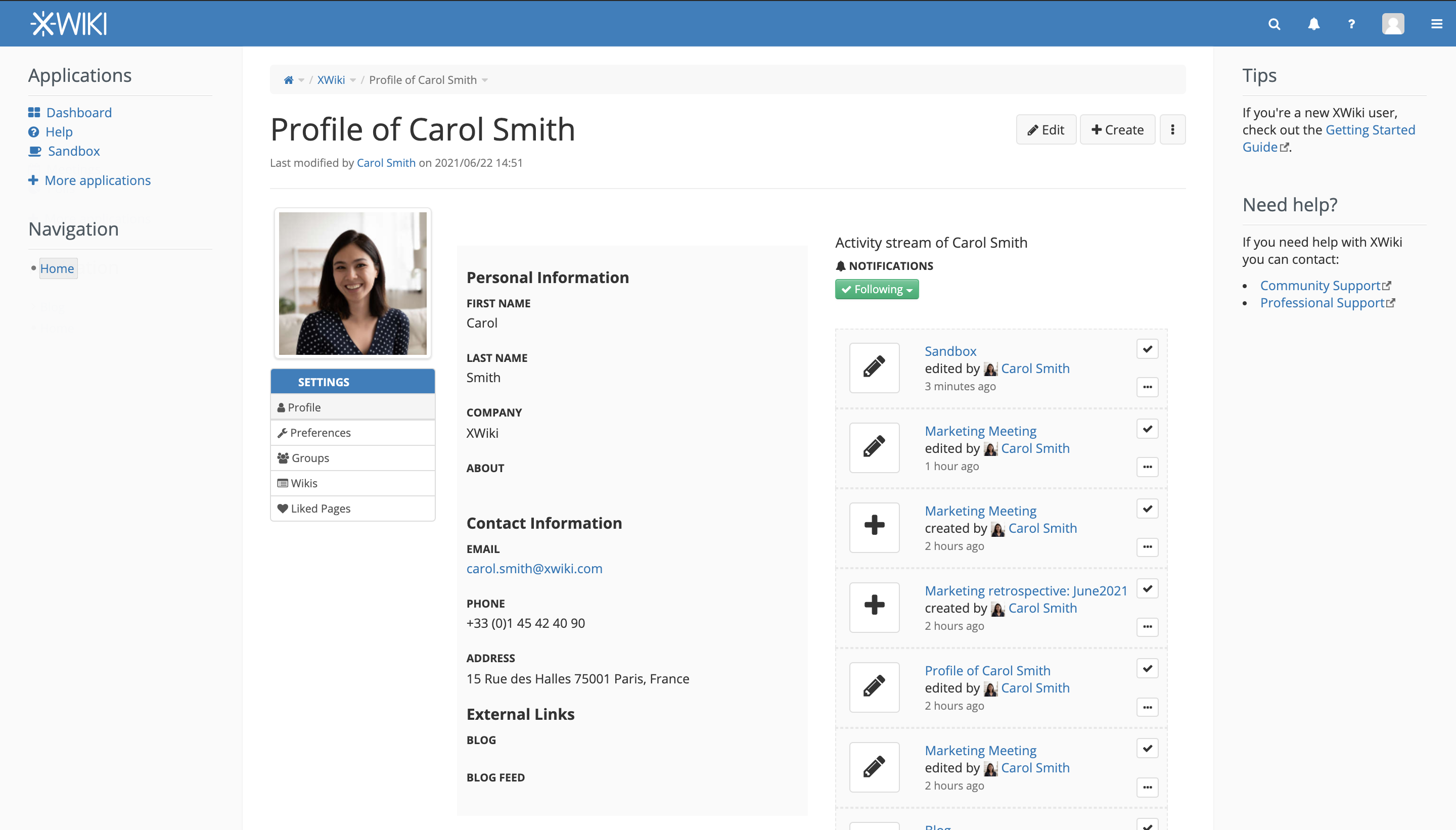Open the carol.smith@xwiki.com email link

click(534, 568)
